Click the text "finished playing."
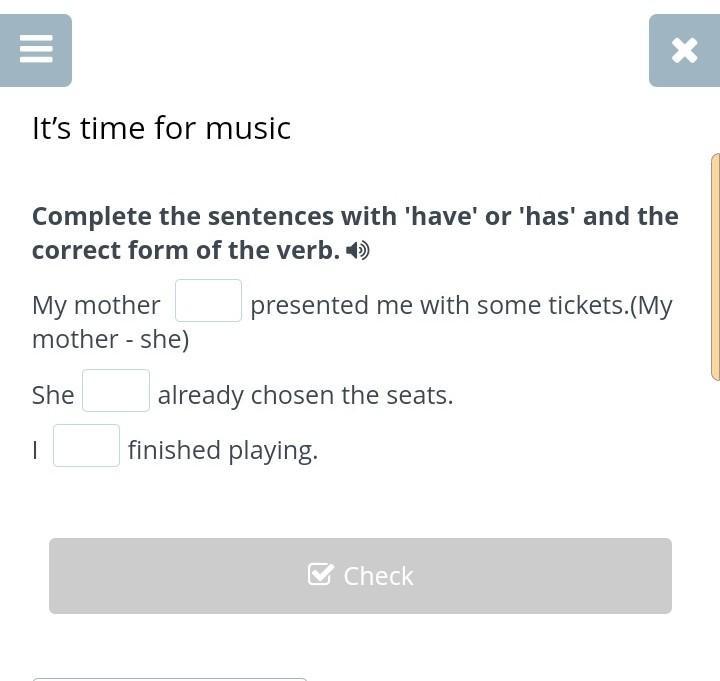Viewport: 720px width, 681px height. tap(223, 450)
